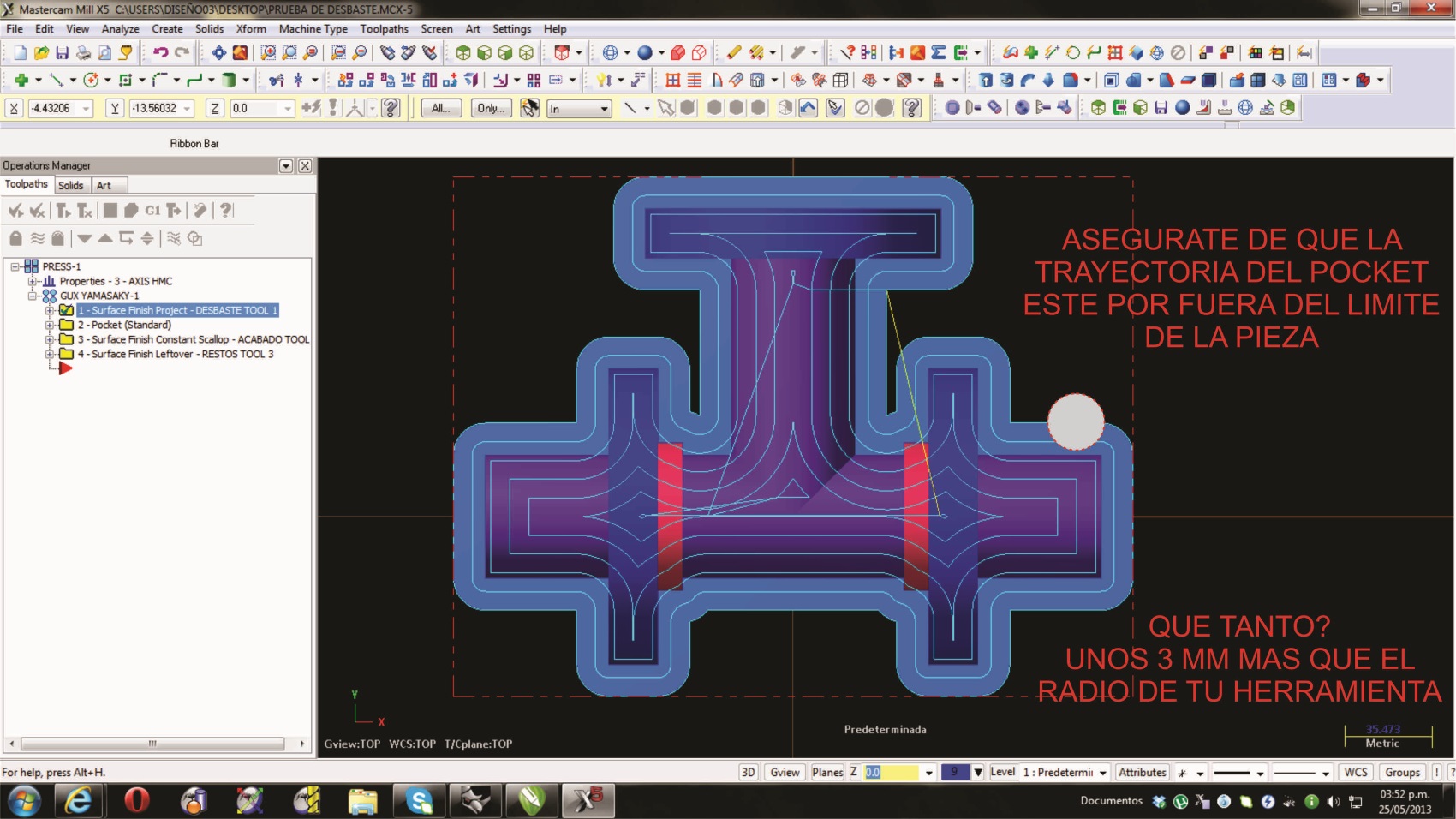Expand Properties - 3 - AXIS HMC

pos(32,281)
